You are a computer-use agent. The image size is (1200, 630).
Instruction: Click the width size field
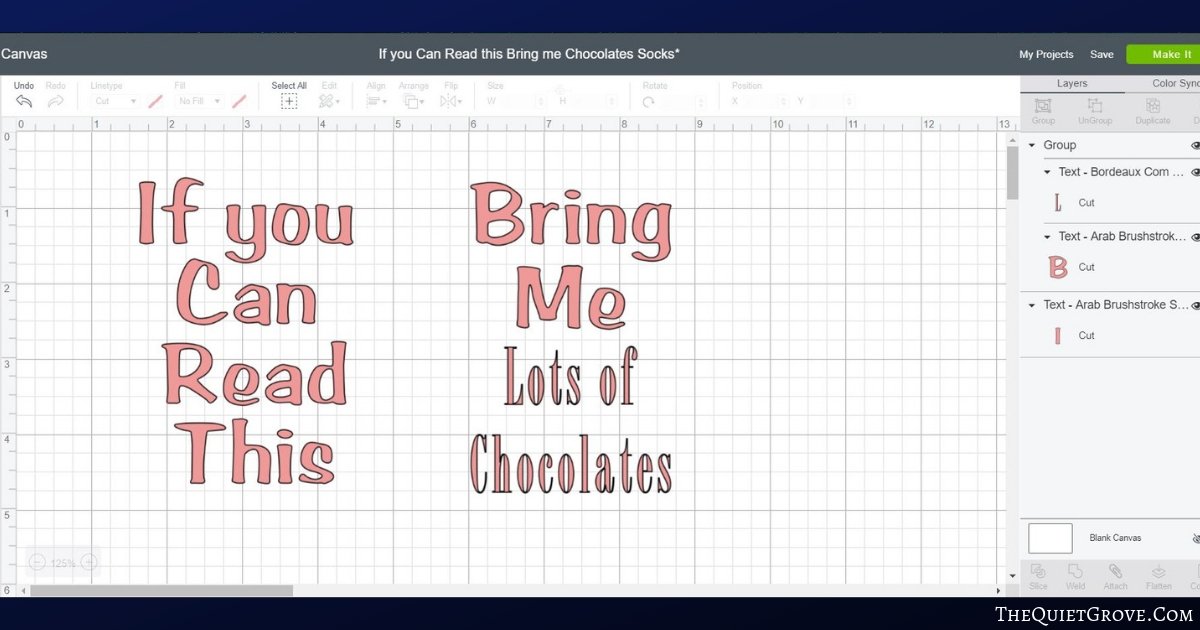click(x=522, y=101)
